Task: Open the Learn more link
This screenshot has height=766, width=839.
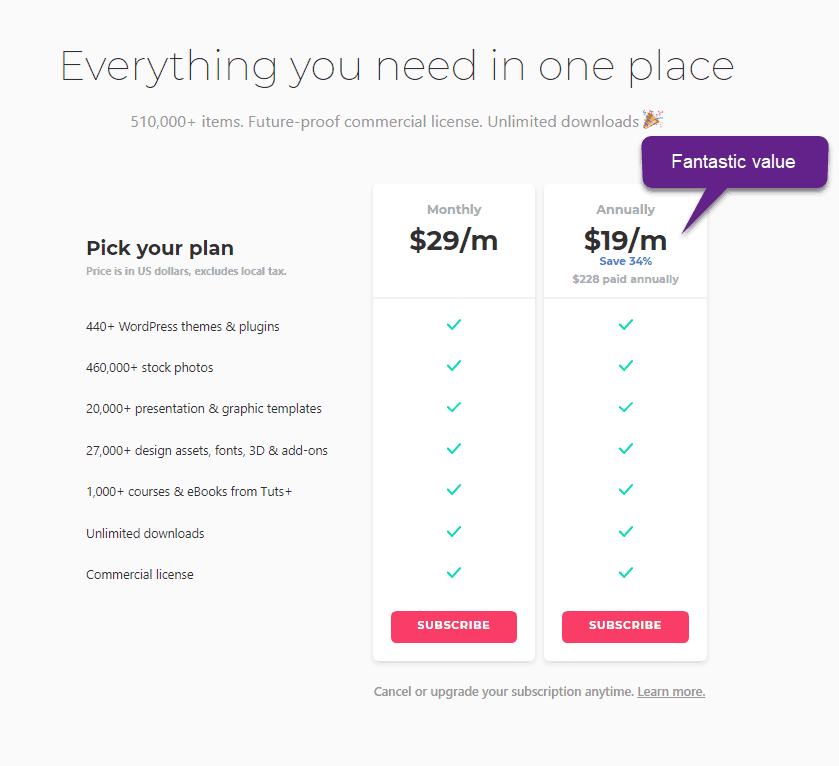Action: point(671,692)
